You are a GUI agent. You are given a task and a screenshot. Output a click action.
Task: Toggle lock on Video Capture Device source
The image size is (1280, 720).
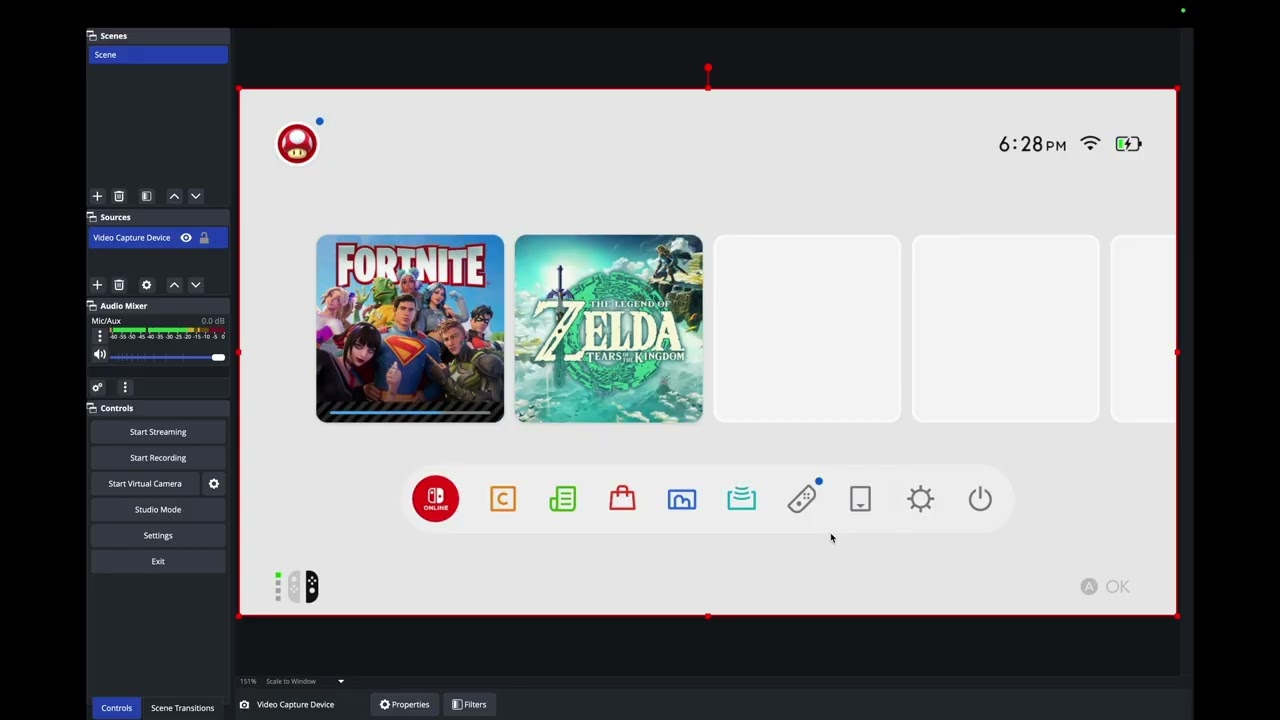(x=204, y=238)
